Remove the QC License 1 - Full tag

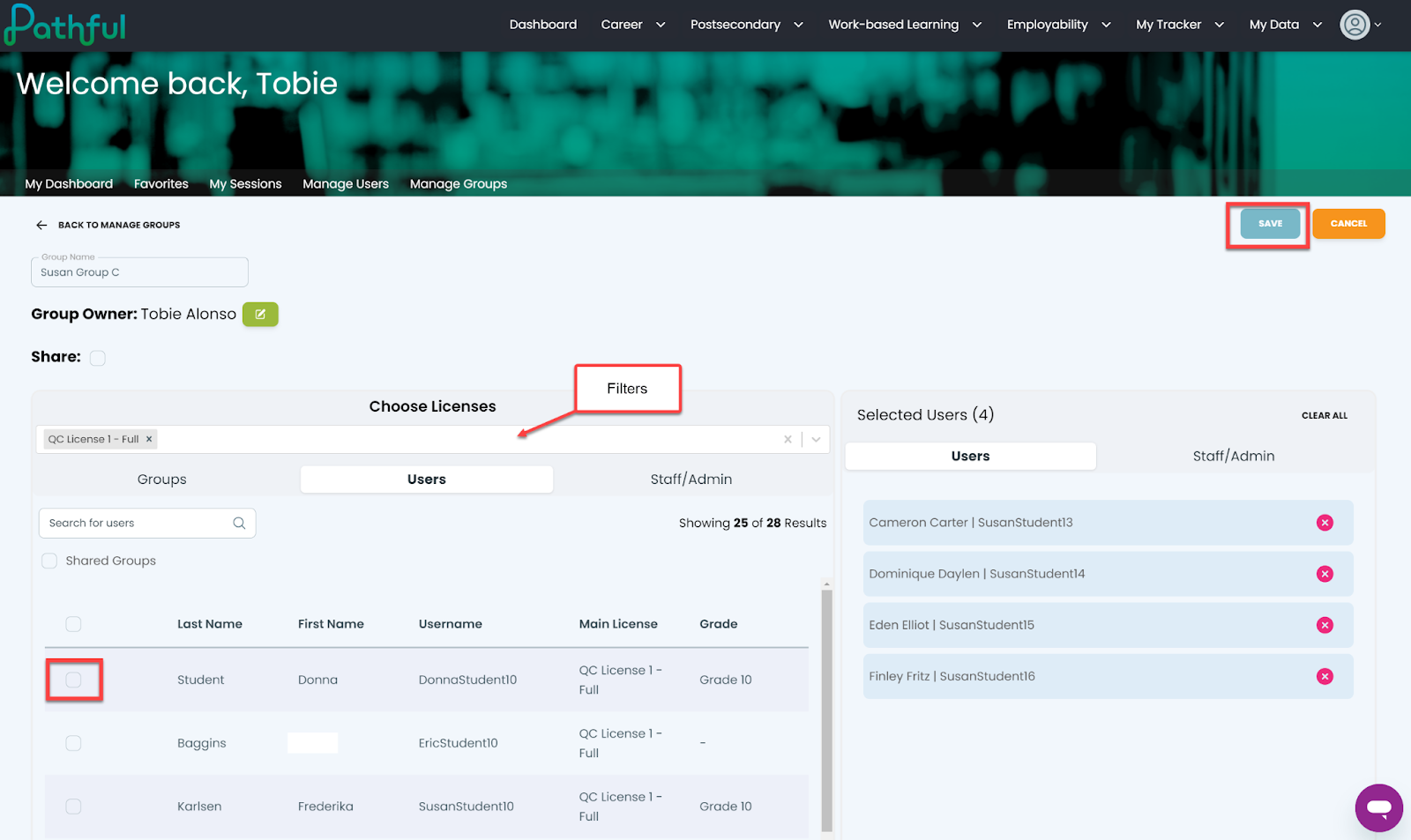[x=149, y=439]
